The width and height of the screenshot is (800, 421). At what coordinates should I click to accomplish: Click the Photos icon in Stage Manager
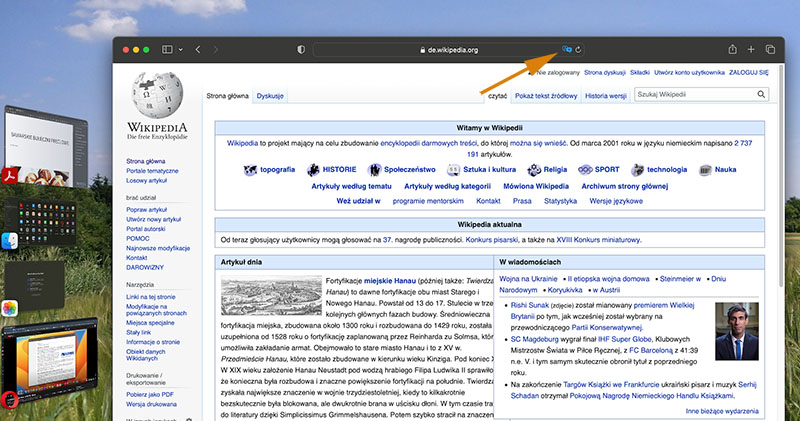point(9,308)
